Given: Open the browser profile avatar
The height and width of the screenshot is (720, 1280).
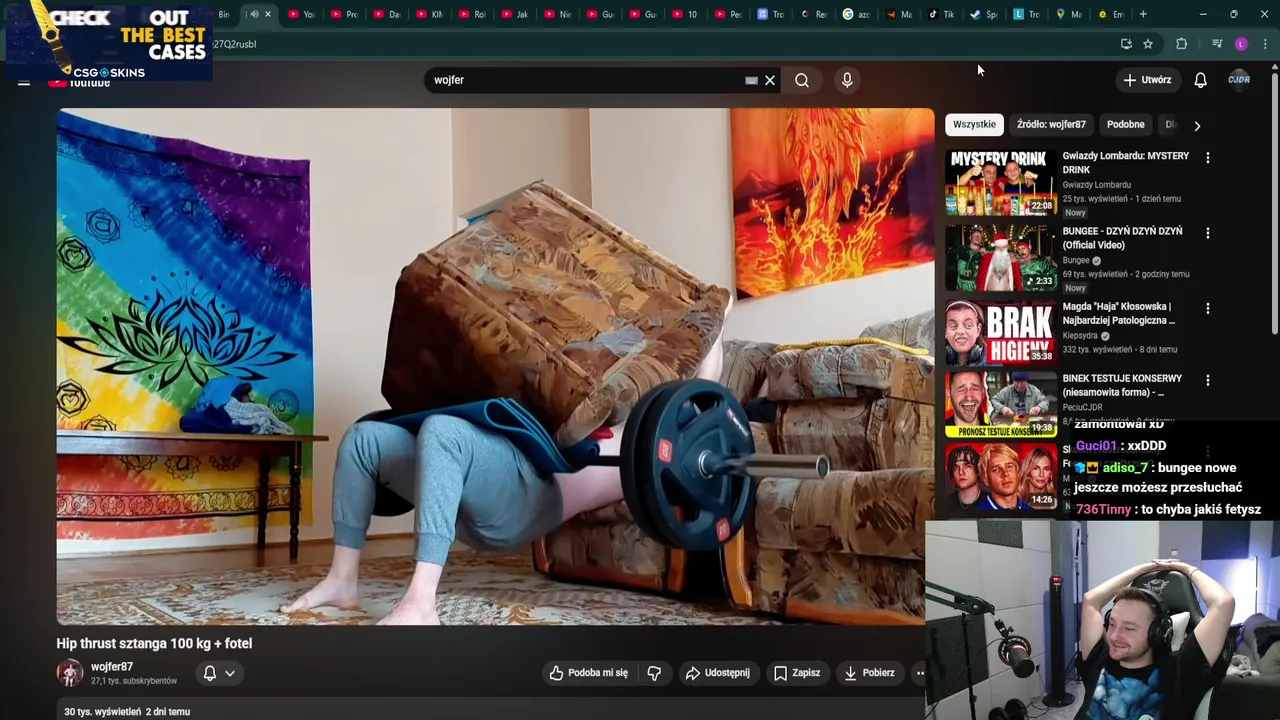Looking at the screenshot, I should pyautogui.click(x=1241, y=44).
